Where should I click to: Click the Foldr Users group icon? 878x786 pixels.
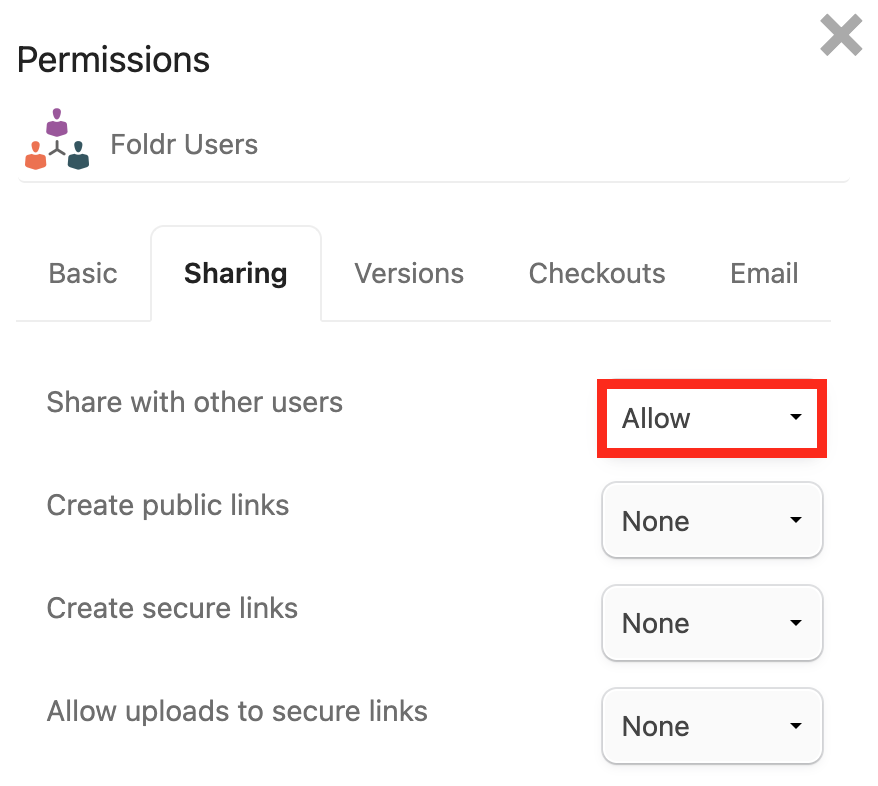(x=56, y=140)
